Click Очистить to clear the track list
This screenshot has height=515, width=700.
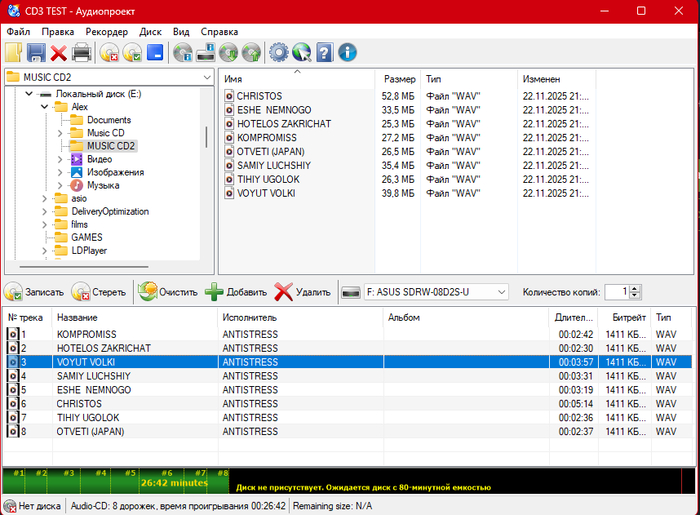click(168, 292)
